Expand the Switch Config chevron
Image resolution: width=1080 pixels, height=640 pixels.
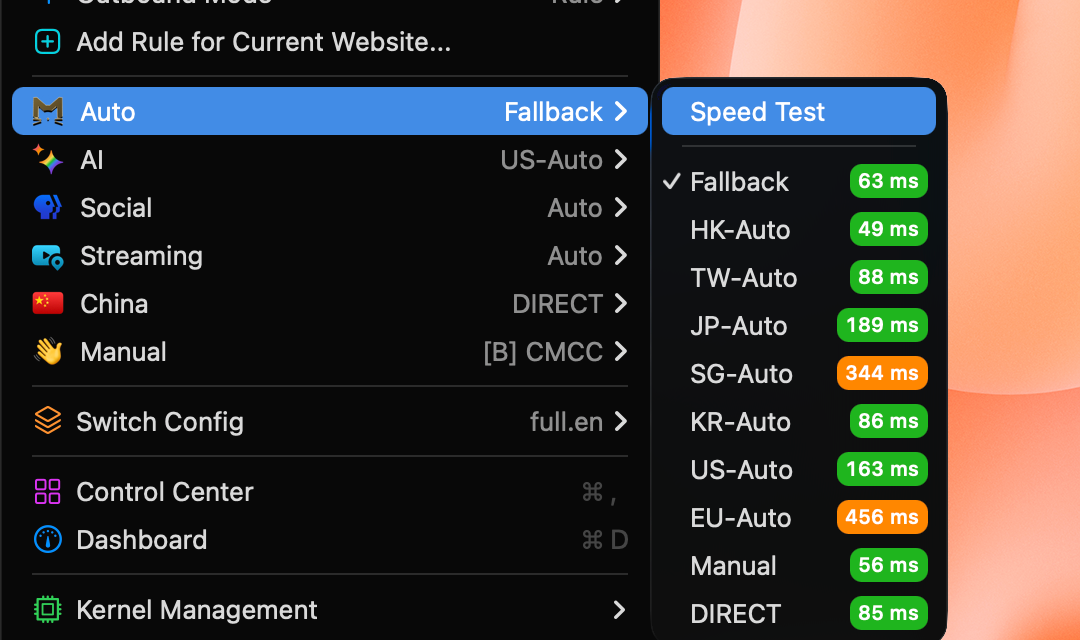pyautogui.click(x=621, y=422)
